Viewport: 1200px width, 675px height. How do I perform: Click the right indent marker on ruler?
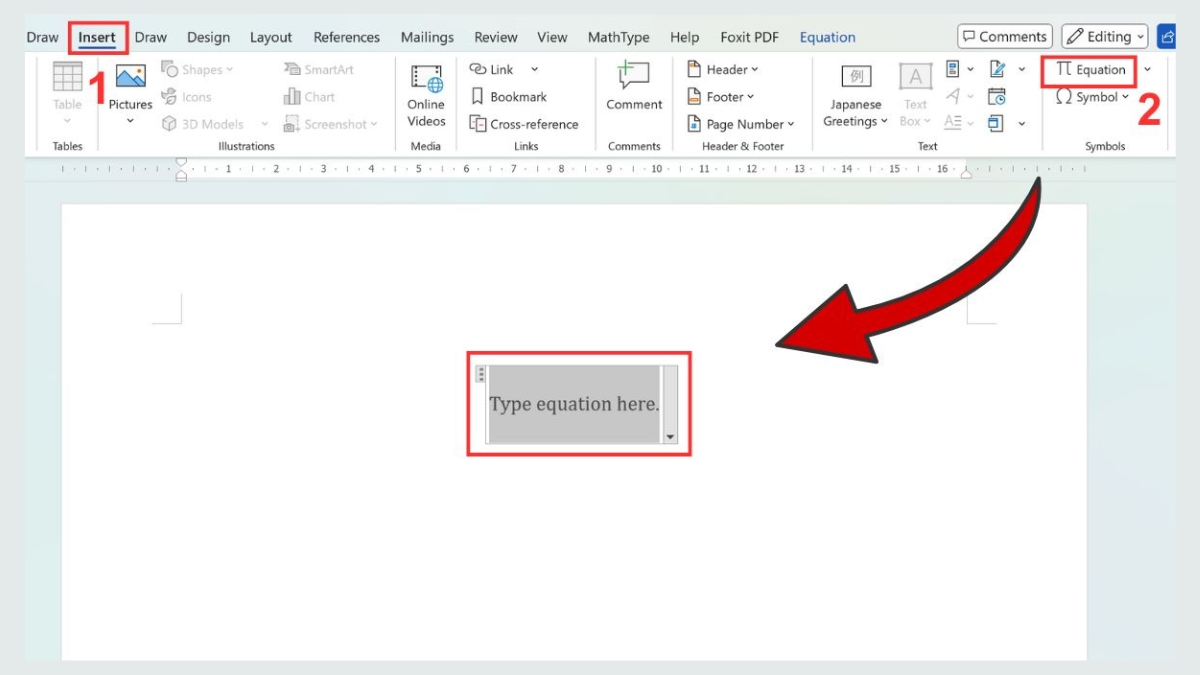(x=966, y=174)
